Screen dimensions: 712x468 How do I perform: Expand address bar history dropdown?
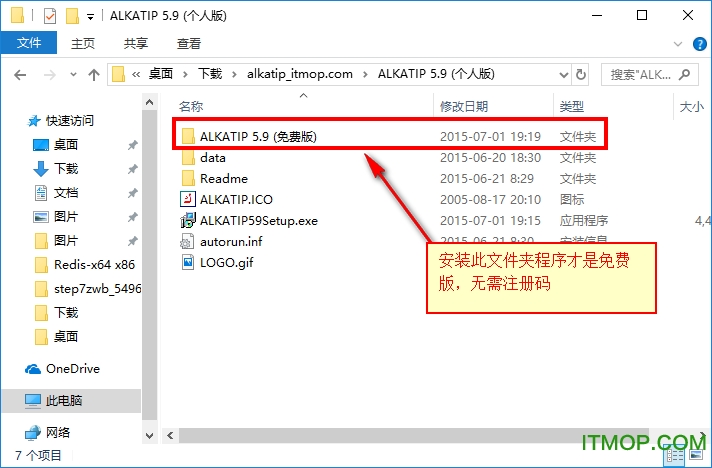[564, 75]
